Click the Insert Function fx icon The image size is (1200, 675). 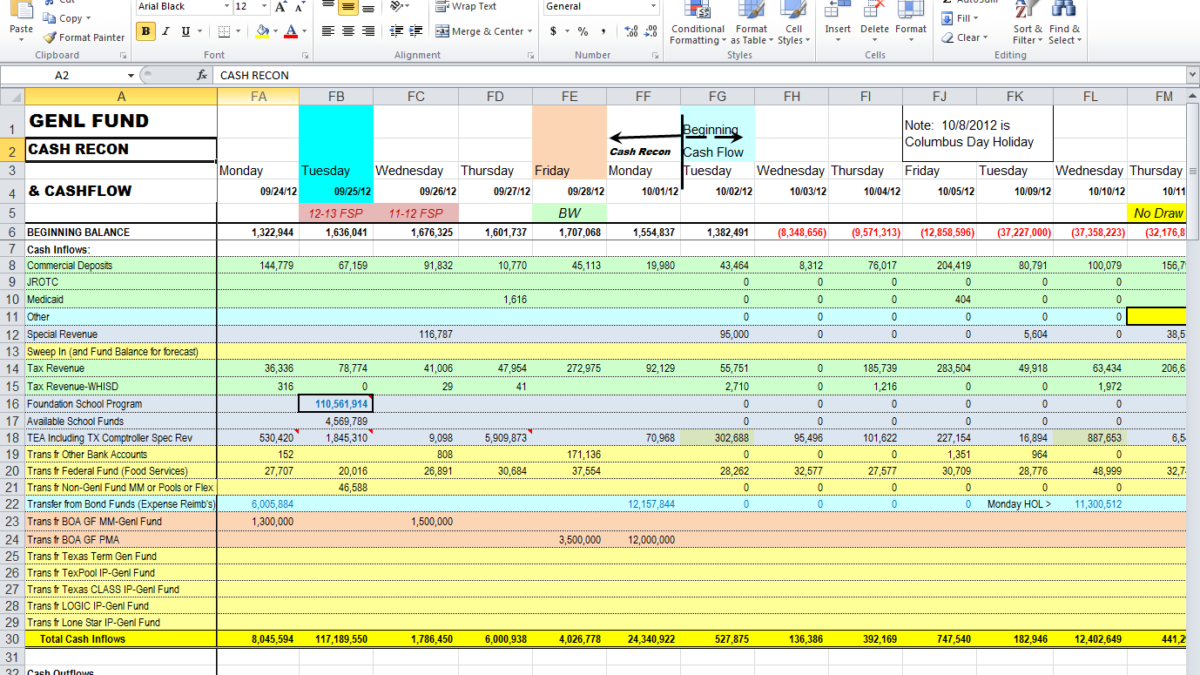coord(203,75)
